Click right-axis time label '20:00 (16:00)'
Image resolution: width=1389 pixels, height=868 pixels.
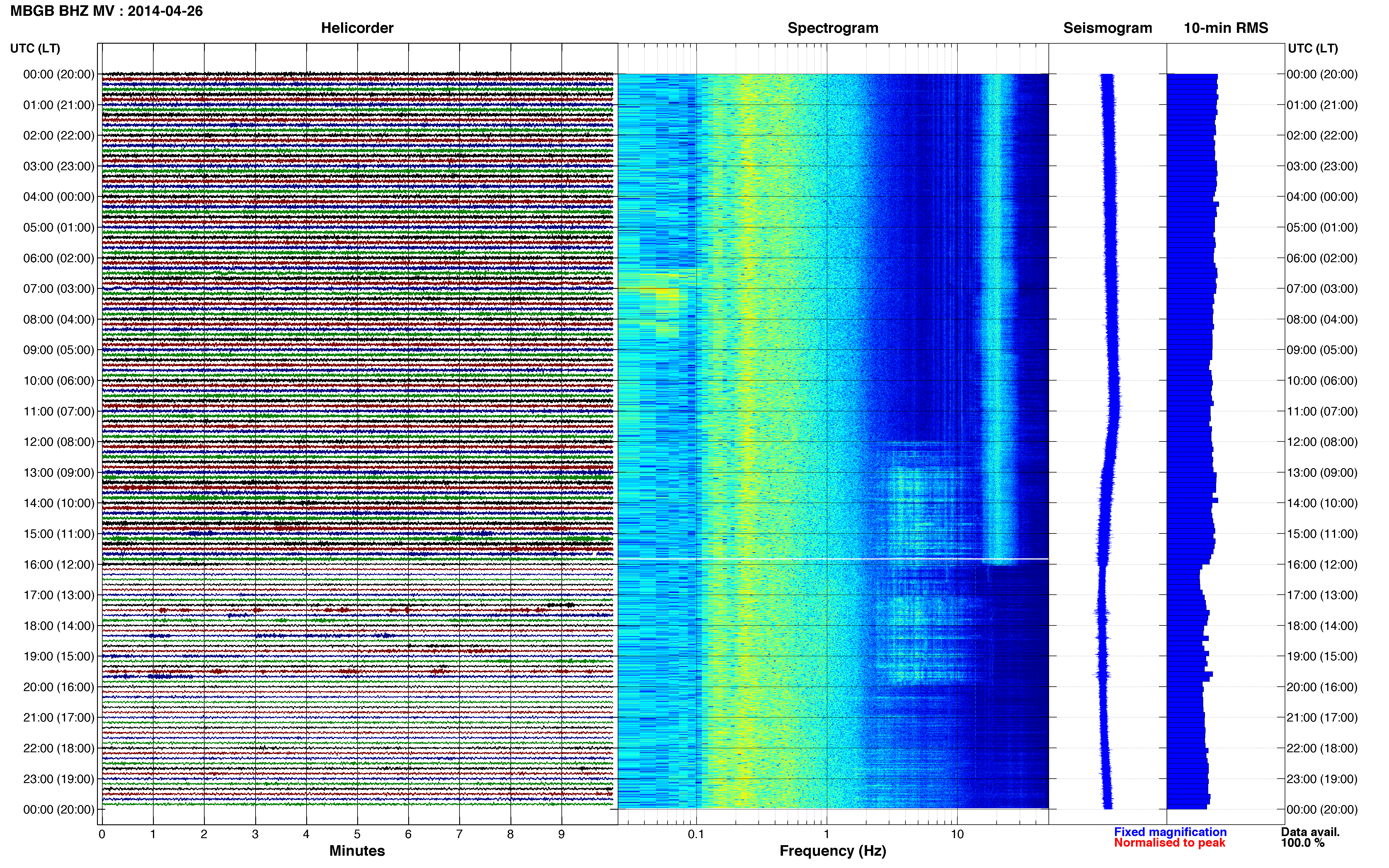click(1322, 687)
